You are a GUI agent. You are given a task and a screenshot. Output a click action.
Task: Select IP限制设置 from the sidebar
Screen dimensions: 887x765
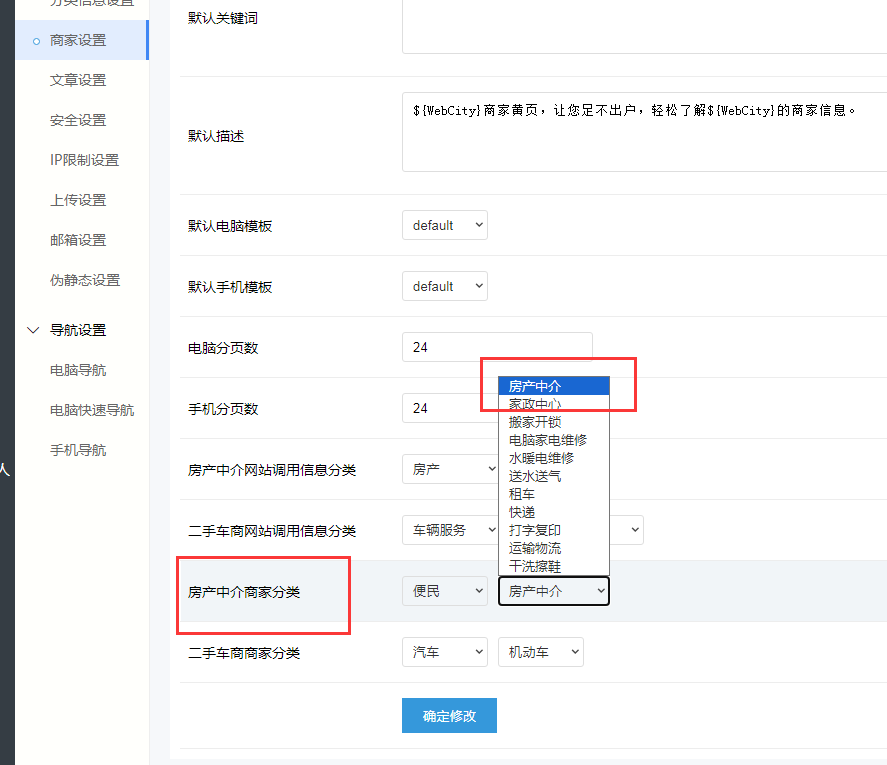[84, 160]
